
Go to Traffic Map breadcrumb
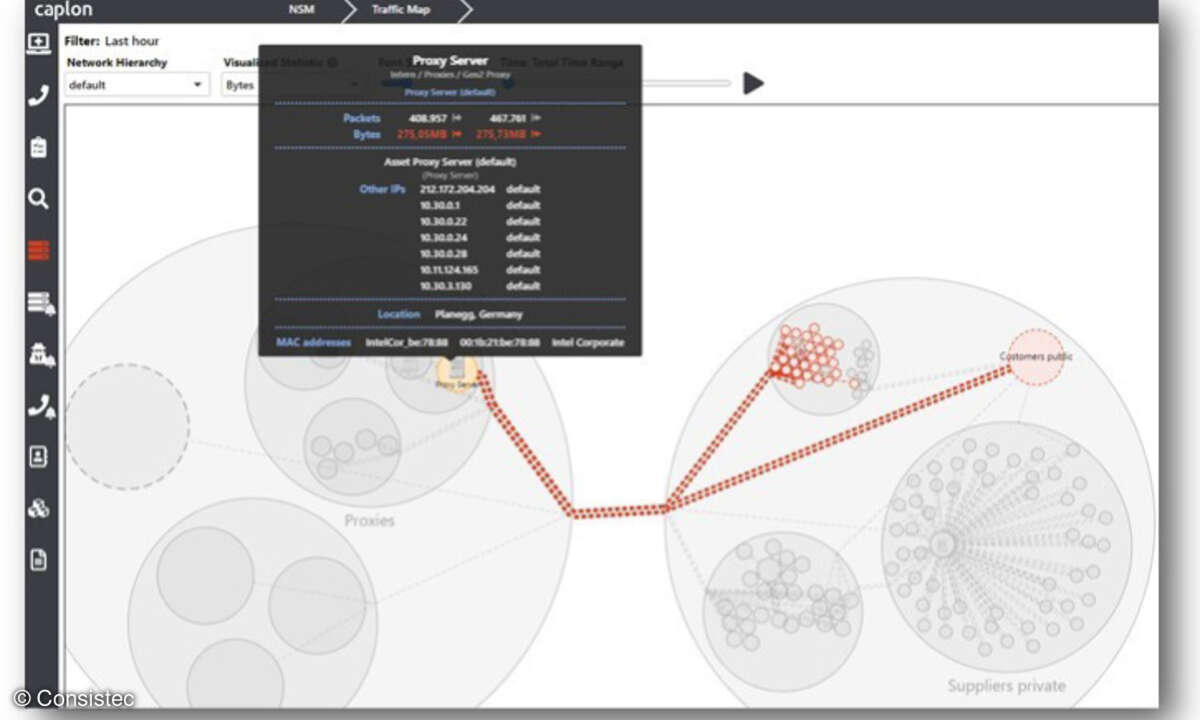click(x=401, y=10)
